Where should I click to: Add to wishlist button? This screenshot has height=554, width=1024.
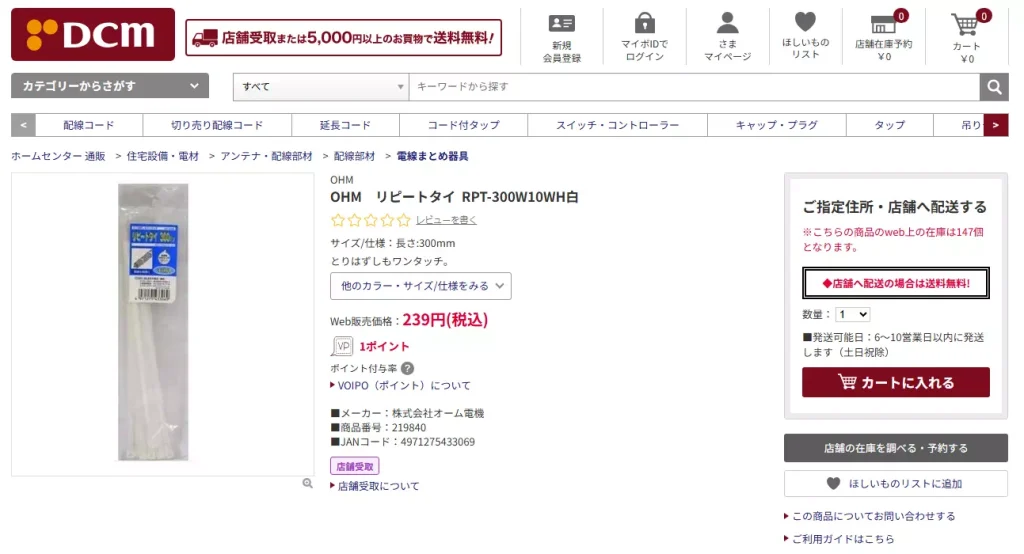tap(895, 483)
